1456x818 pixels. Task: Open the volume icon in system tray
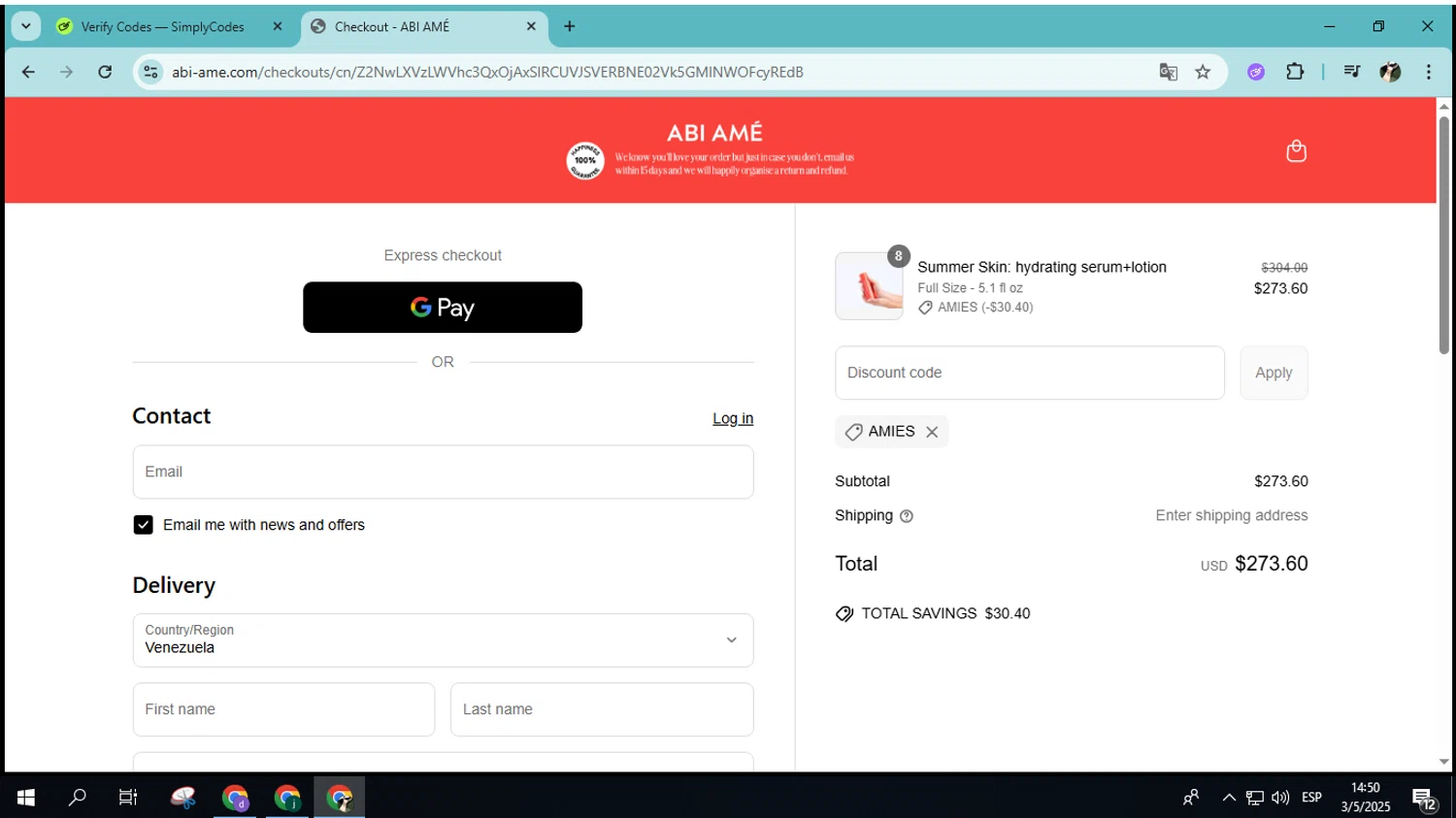tap(1280, 798)
